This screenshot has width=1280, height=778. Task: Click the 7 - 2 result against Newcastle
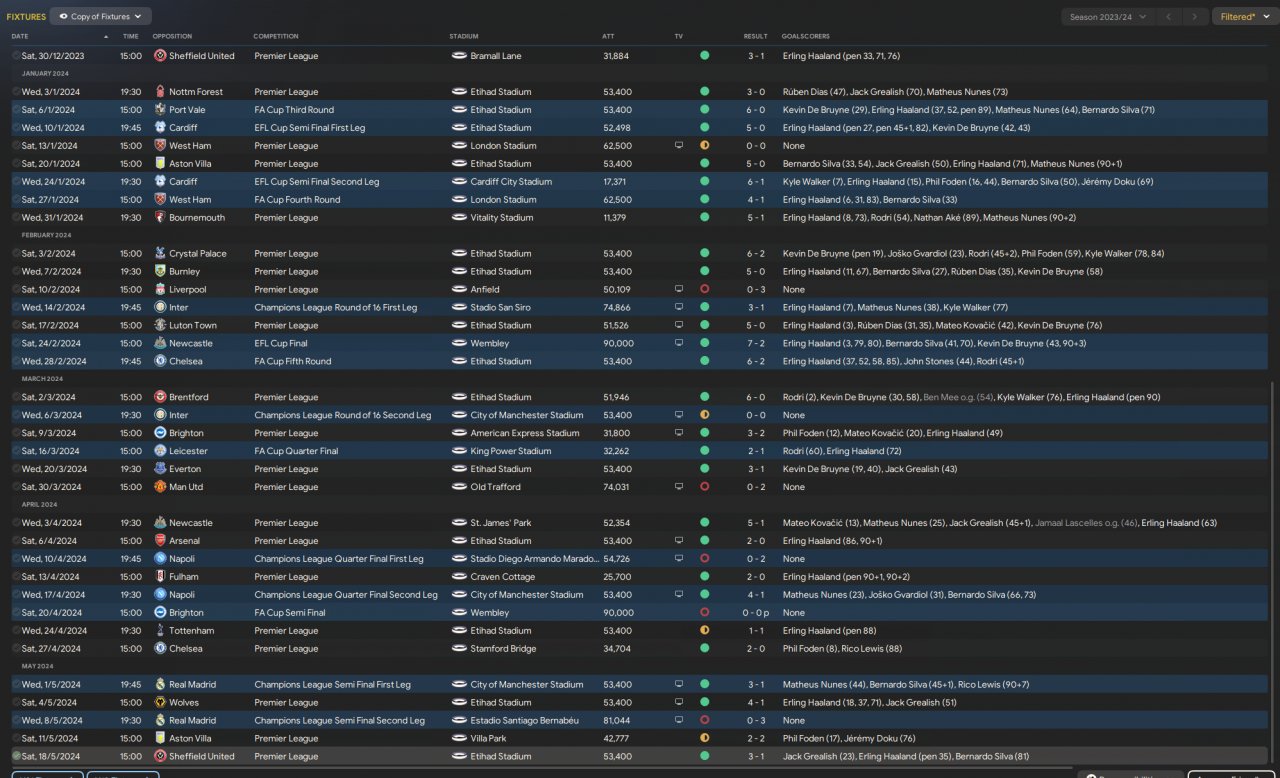tap(756, 344)
